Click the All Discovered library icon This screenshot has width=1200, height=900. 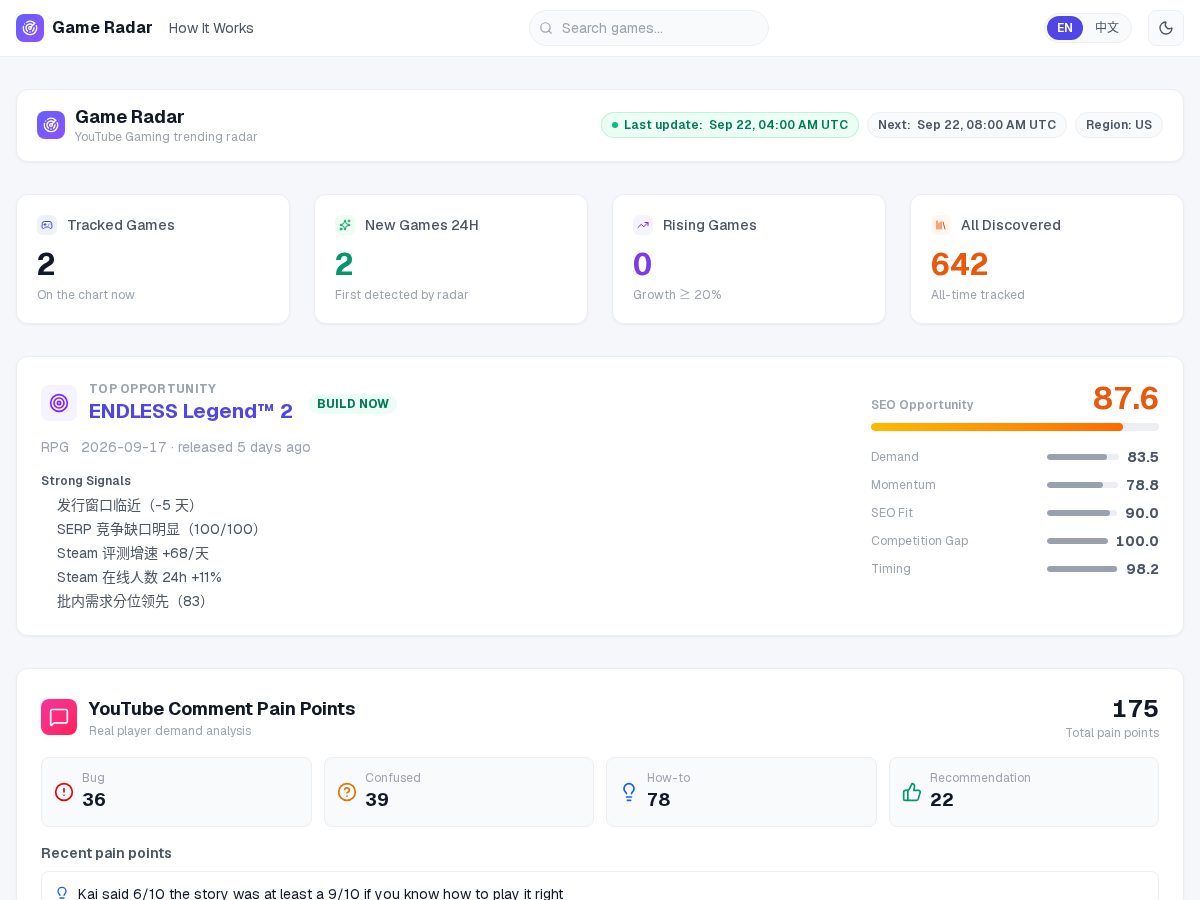941,225
